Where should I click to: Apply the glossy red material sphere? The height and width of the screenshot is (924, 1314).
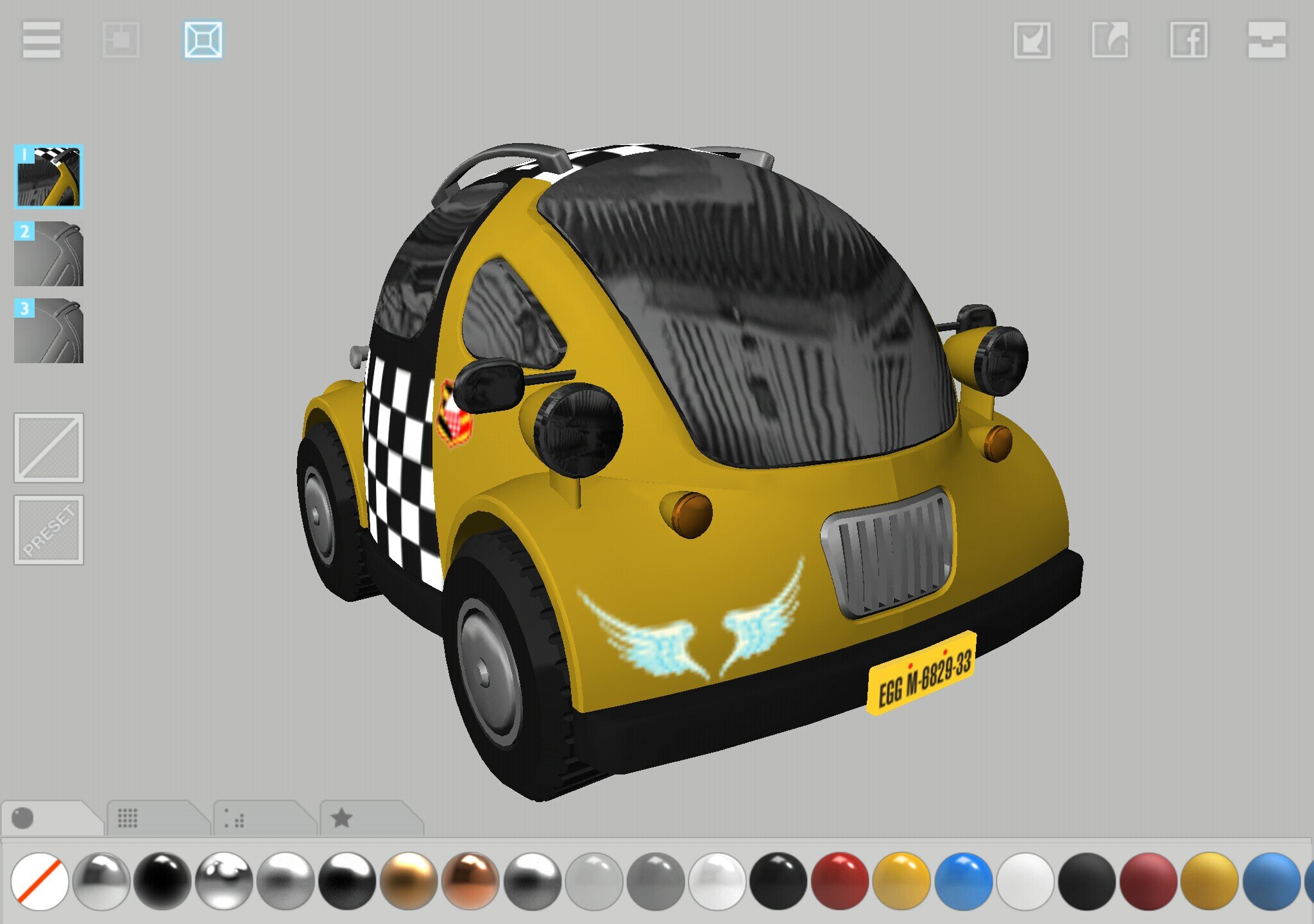pos(840,881)
